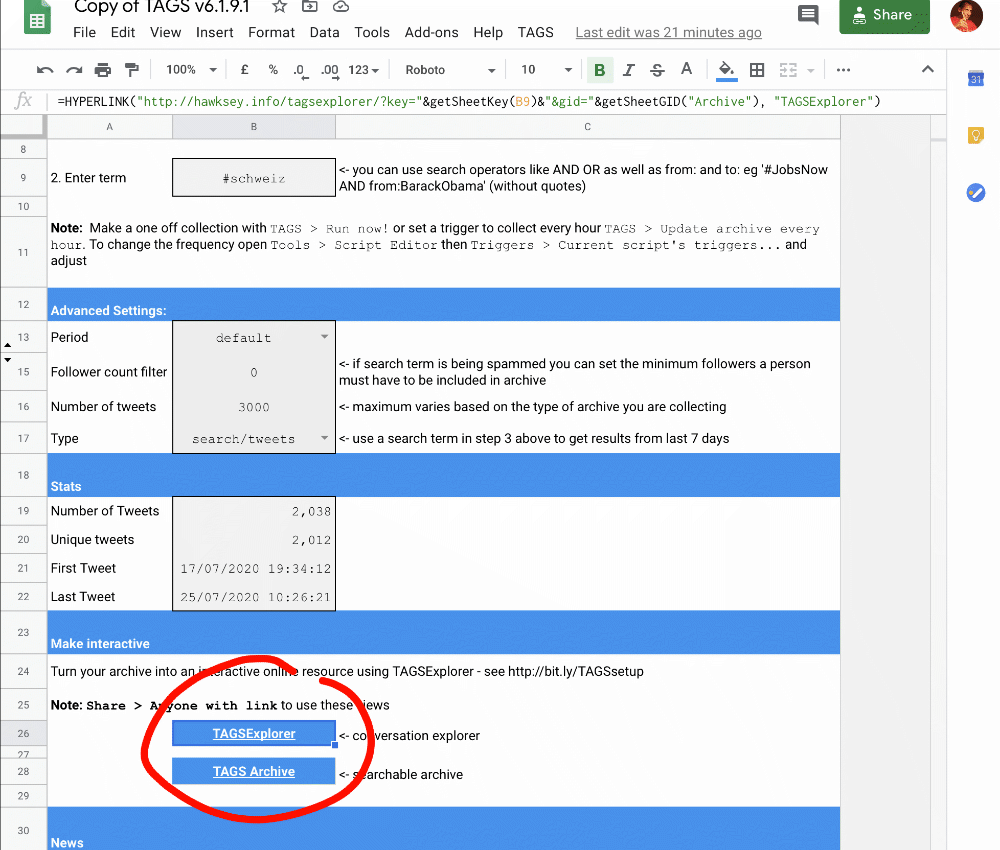Click the Move to folder icon

310,6
